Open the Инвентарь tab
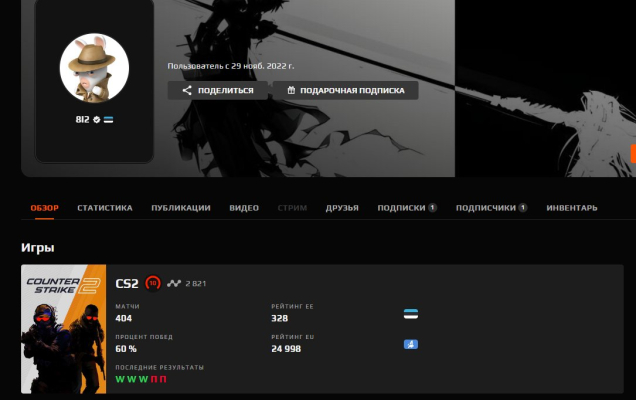Viewport: 636px width, 400px height. [572, 208]
